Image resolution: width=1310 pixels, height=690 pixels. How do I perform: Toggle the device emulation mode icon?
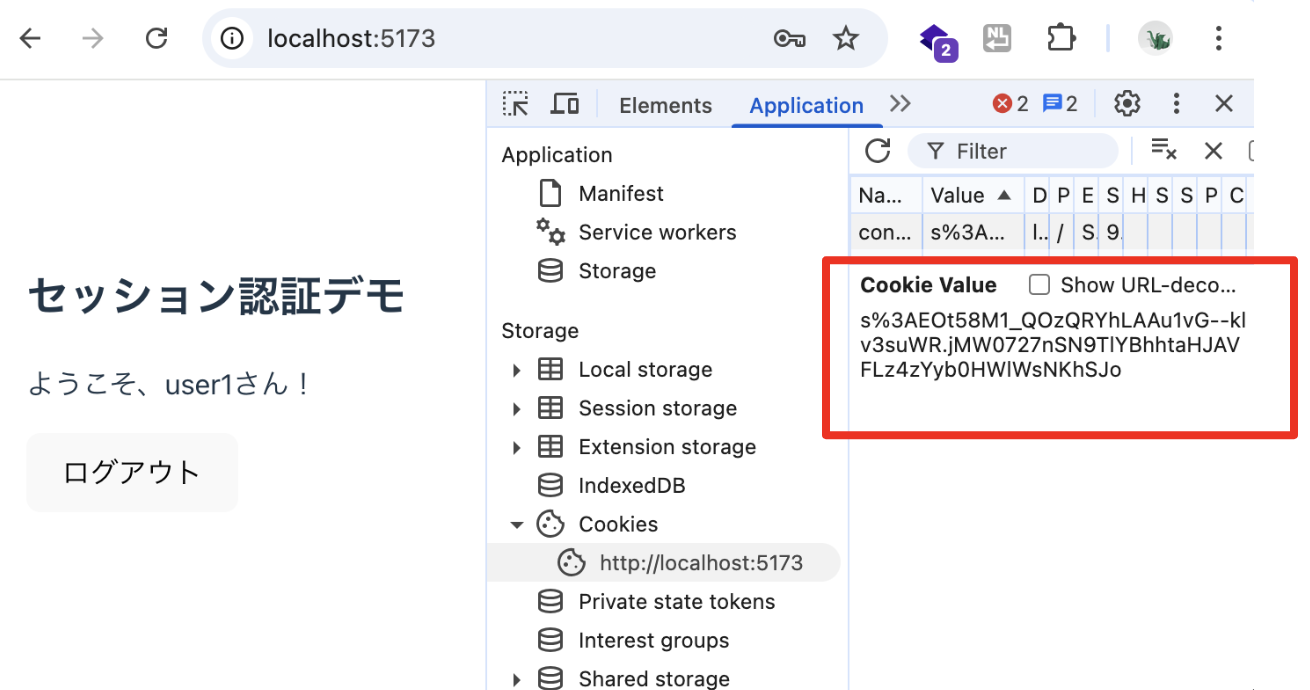click(x=565, y=103)
